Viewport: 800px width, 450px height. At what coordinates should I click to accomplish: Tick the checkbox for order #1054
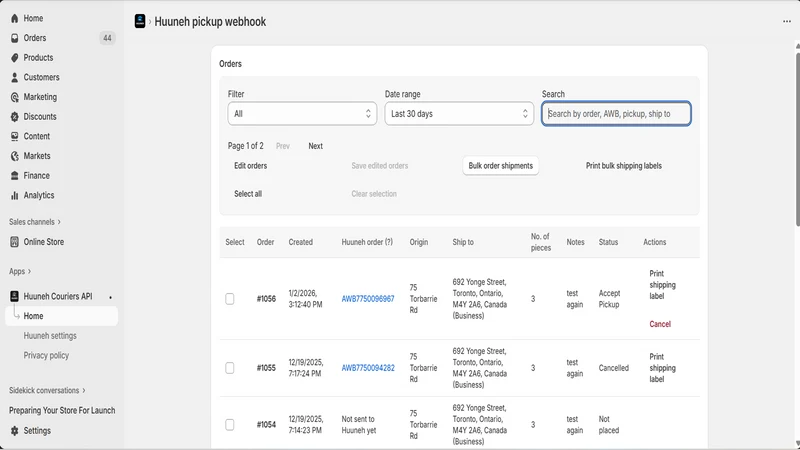click(230, 424)
